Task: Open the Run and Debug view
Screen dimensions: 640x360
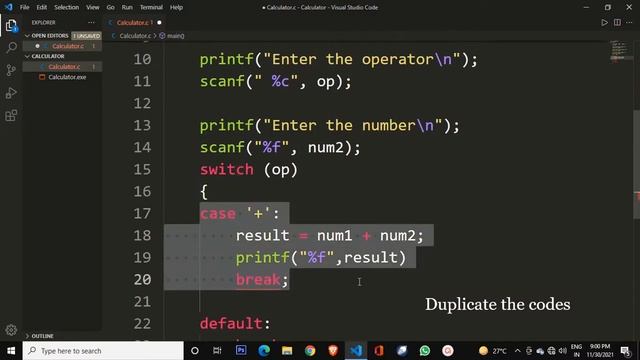Action: 11,93
